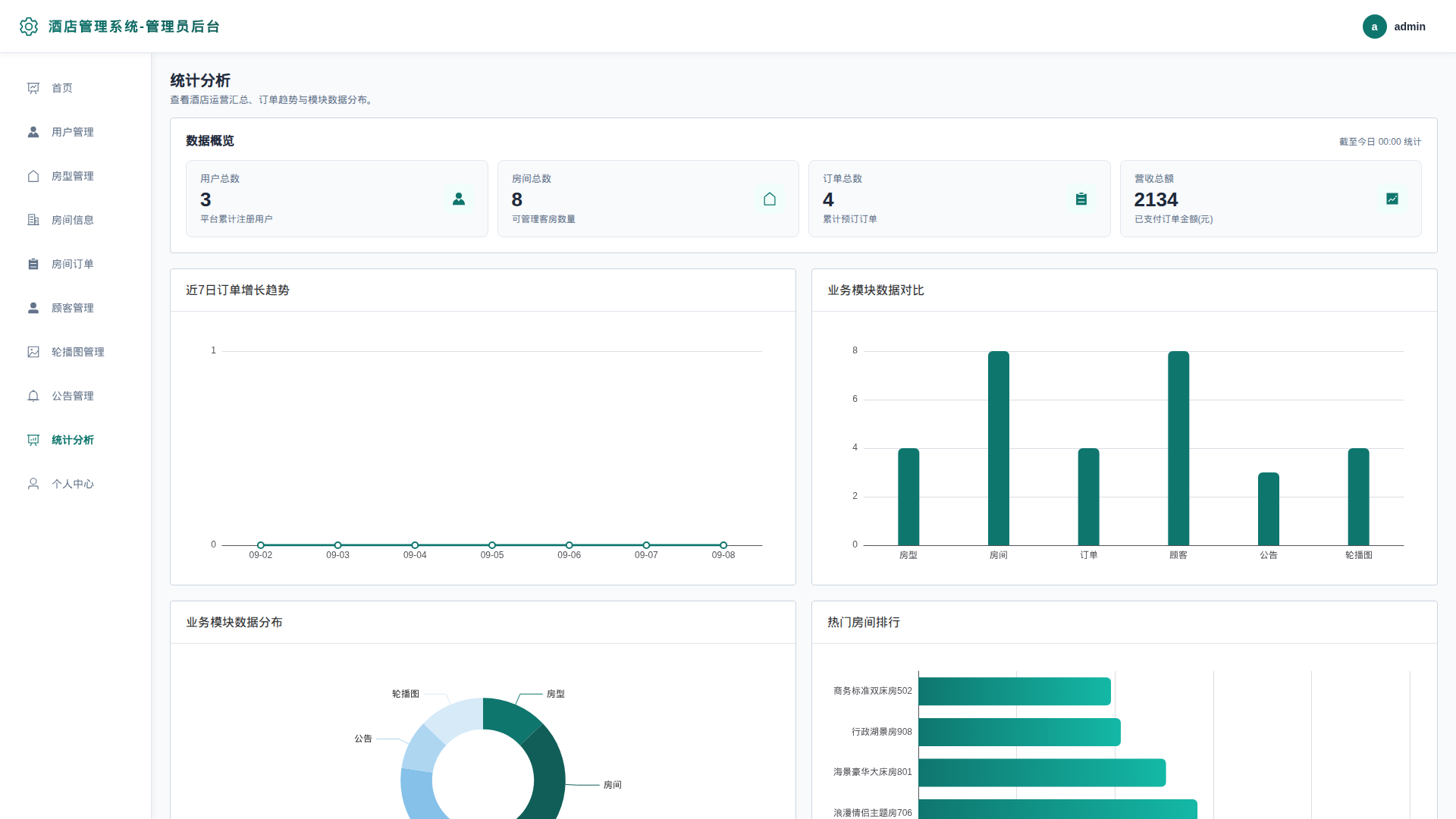Click the 房型 donut chart label
The height and width of the screenshot is (819, 1456).
pos(556,694)
